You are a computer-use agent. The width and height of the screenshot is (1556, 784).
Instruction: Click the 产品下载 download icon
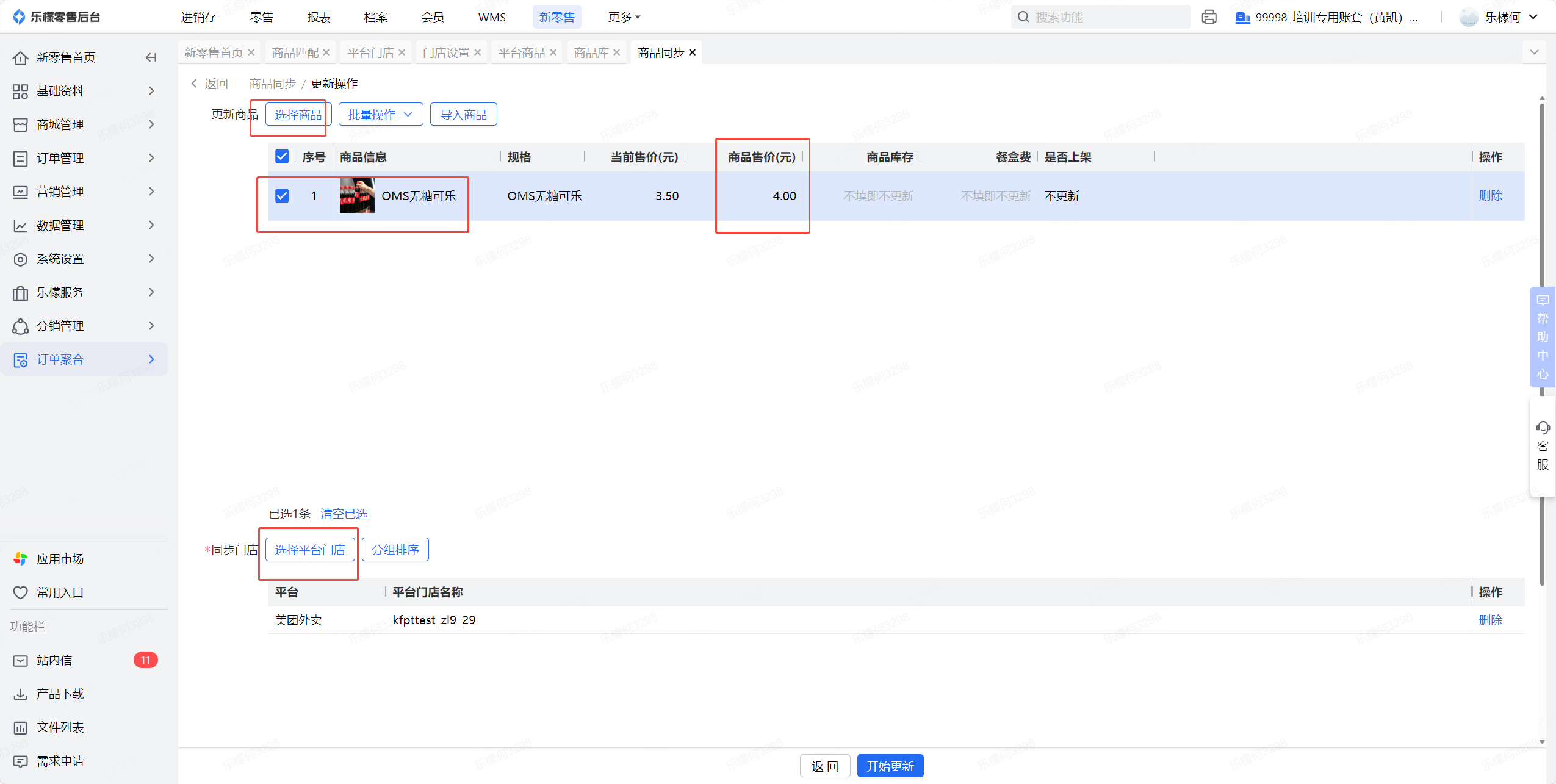coord(21,694)
